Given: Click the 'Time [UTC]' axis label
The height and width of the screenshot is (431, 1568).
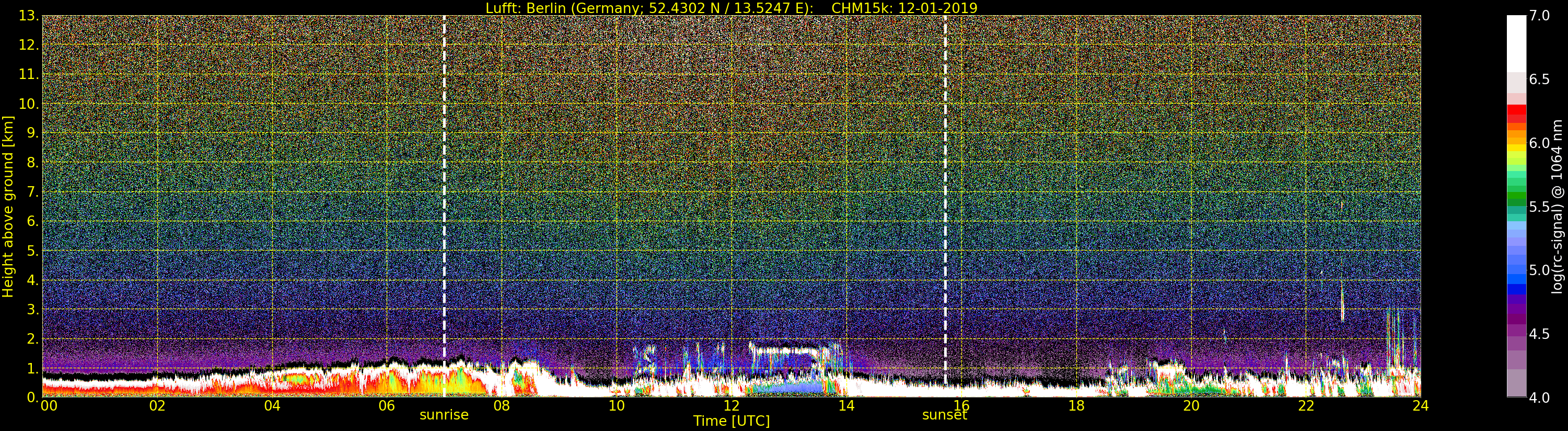Looking at the screenshot, I should [731, 421].
